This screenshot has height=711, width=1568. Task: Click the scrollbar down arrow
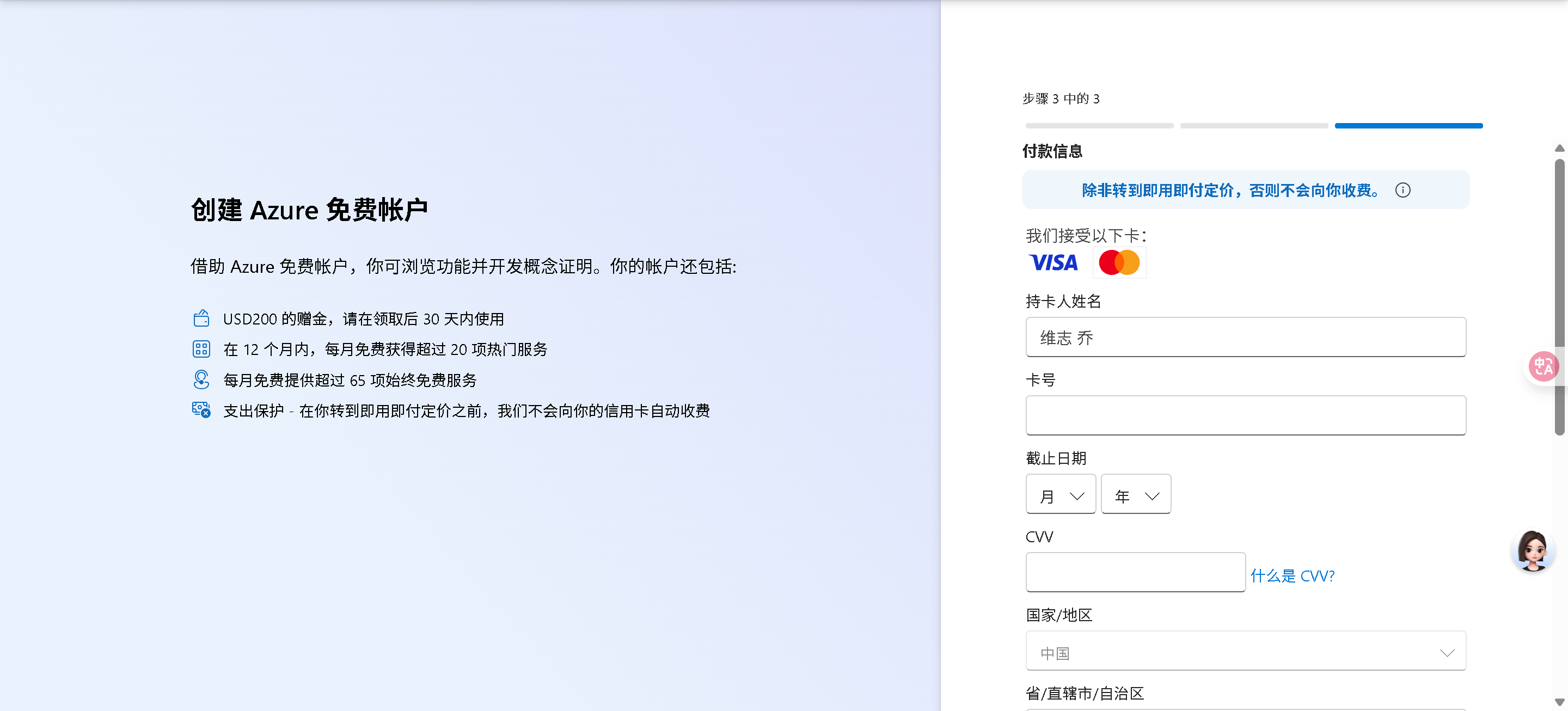(x=1559, y=701)
